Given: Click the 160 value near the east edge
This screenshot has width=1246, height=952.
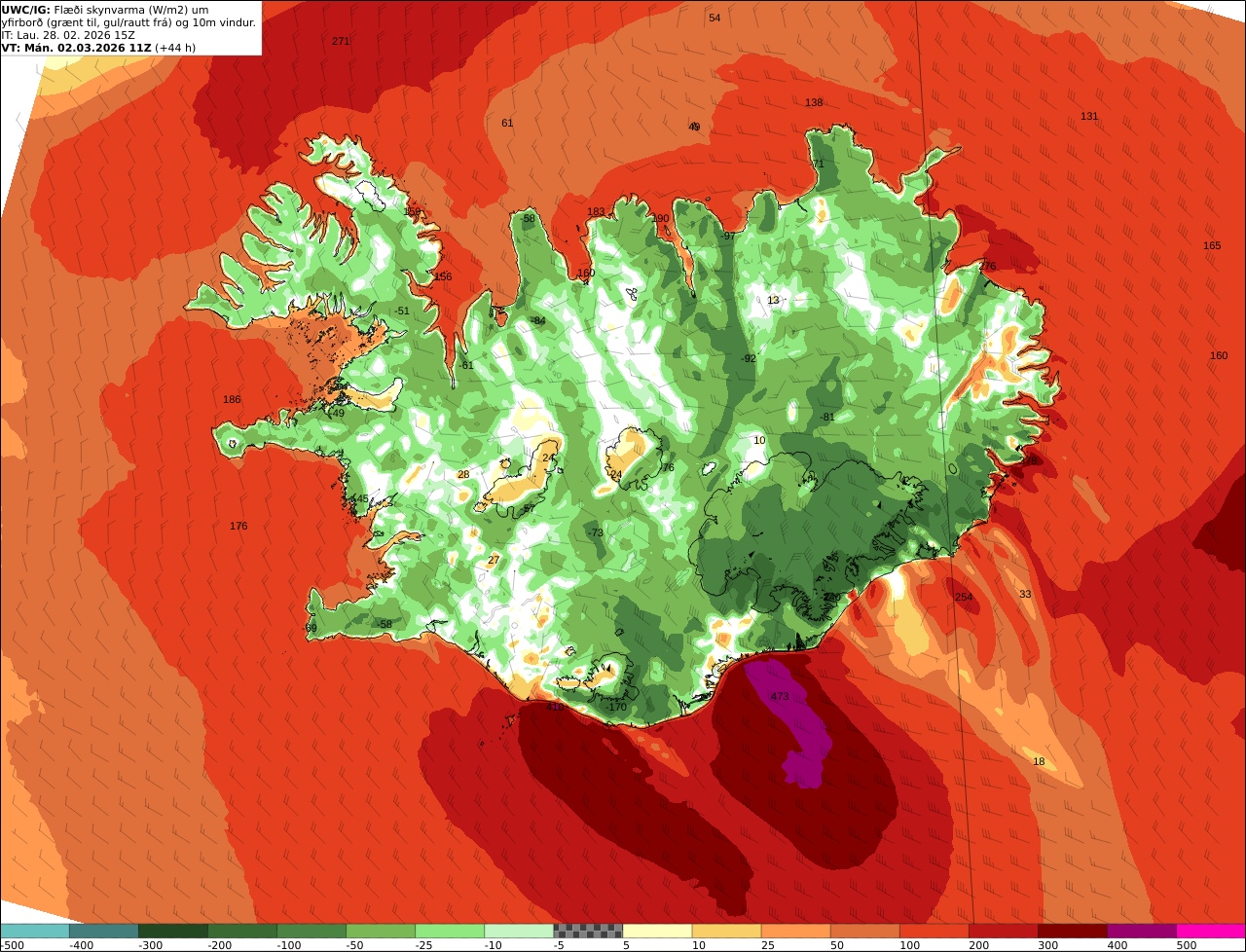Looking at the screenshot, I should point(1219,355).
